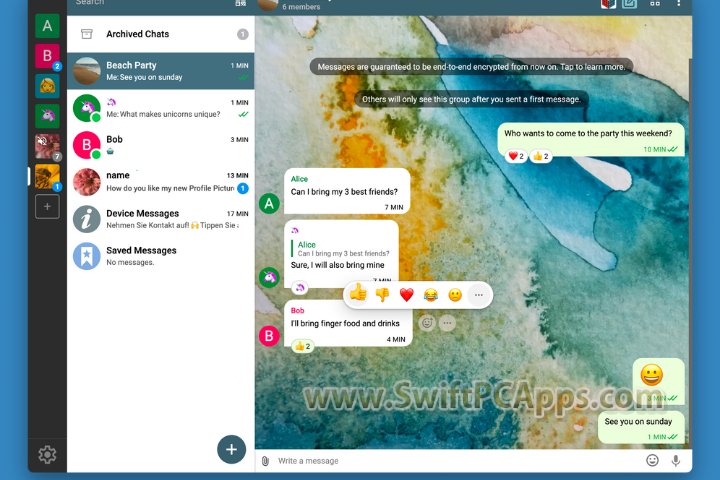720x480 pixels.
Task: Click 'Sure, I will also bring mine' text
Action: point(338,265)
